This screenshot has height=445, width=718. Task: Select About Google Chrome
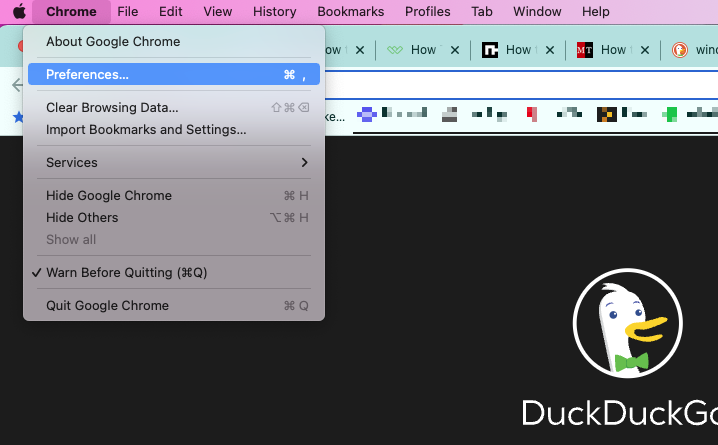click(x=174, y=42)
